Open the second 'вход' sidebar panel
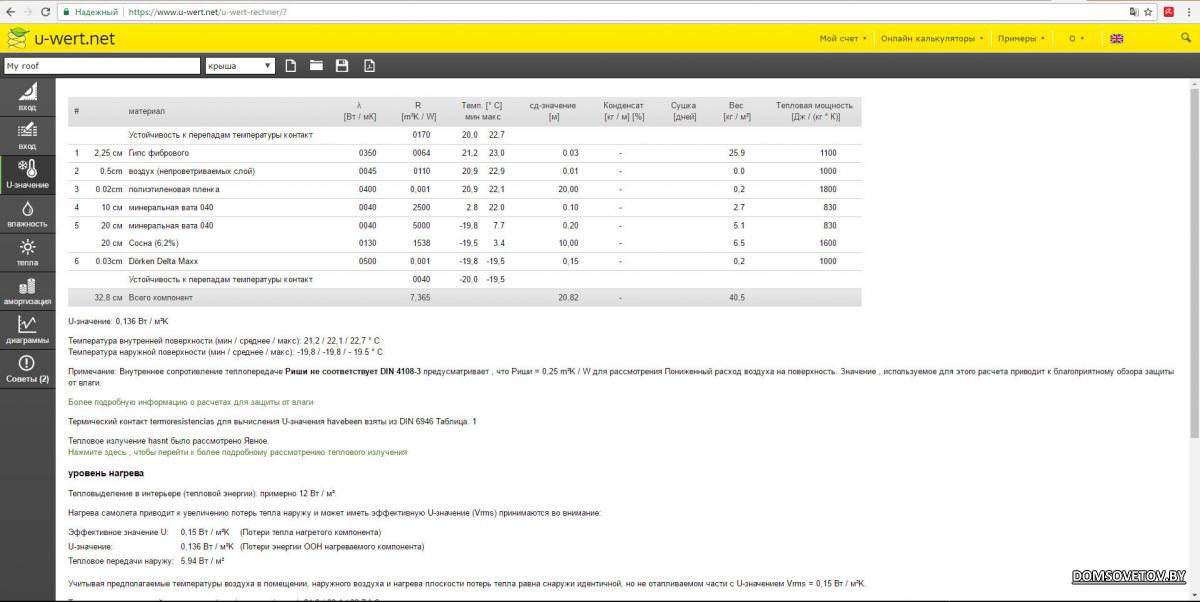The height and width of the screenshot is (602, 1200). click(27, 135)
